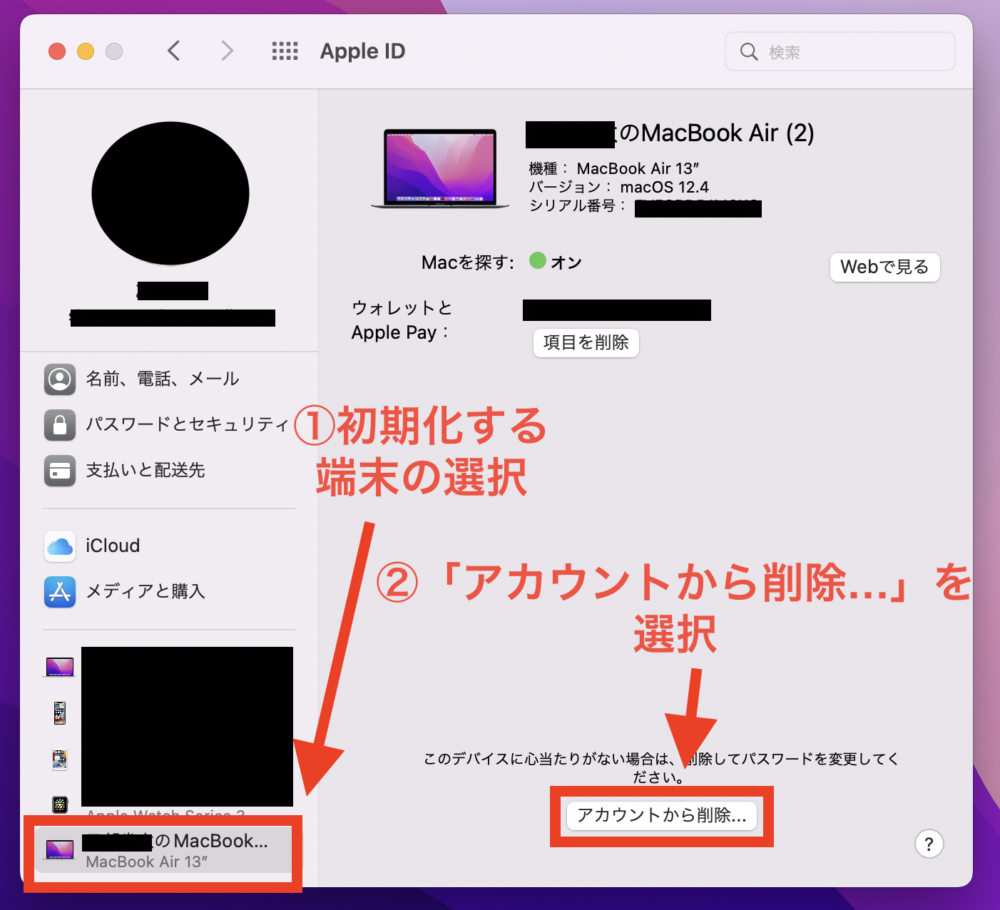Select the MacBook Air 13″ device row
Screen dimensions: 1000x910
click(x=163, y=851)
